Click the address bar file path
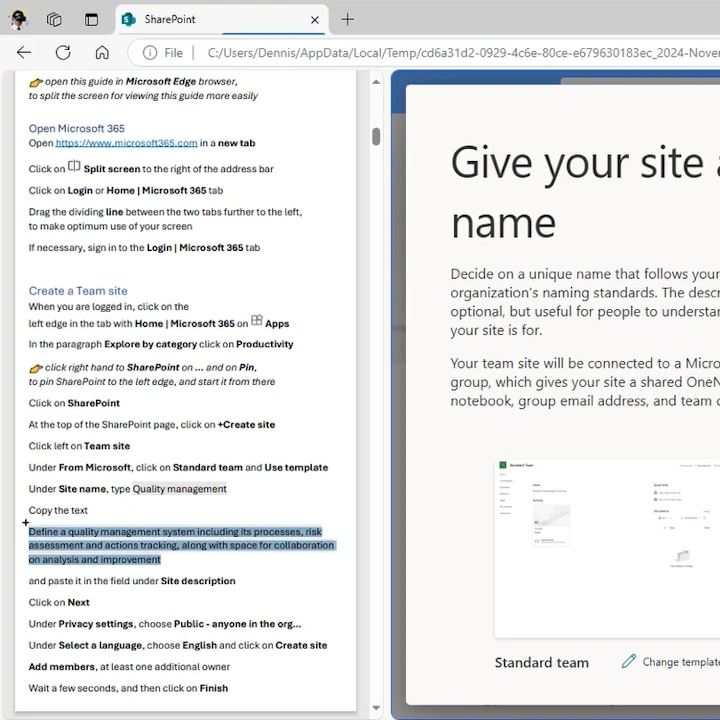The image size is (720, 720). tap(463, 53)
